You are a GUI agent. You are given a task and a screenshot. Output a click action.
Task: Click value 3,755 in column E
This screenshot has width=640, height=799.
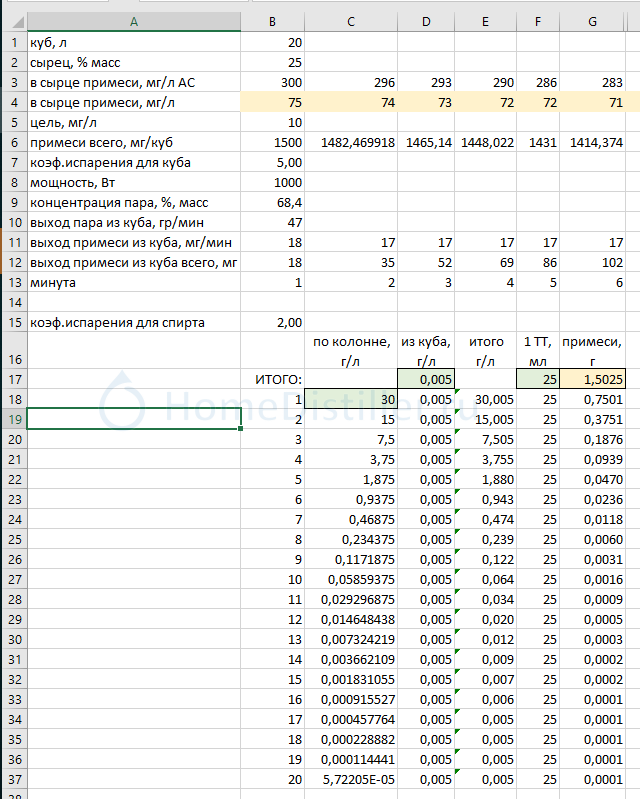(x=485, y=459)
